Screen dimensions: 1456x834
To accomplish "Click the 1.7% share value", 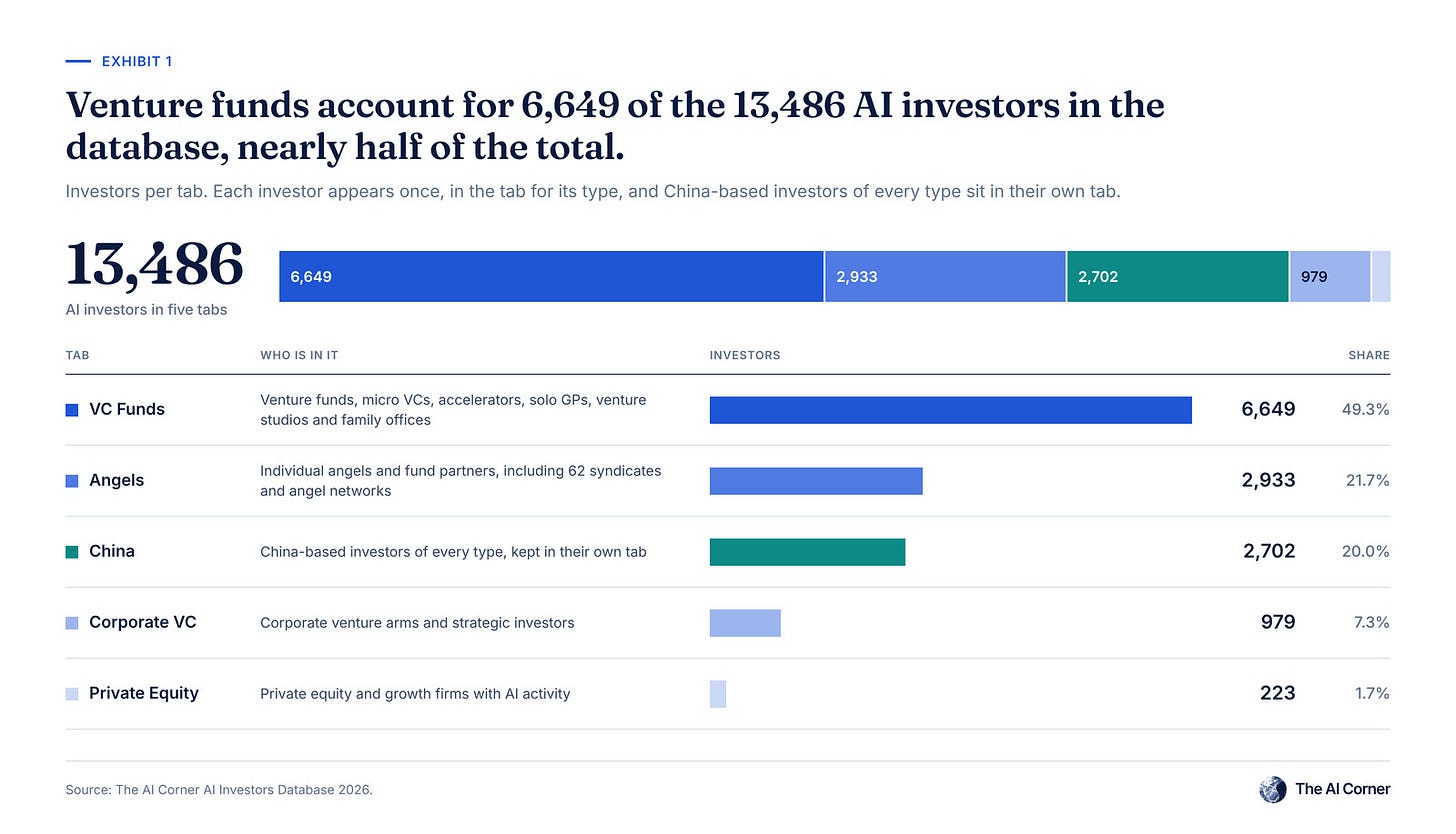I will tap(1373, 693).
